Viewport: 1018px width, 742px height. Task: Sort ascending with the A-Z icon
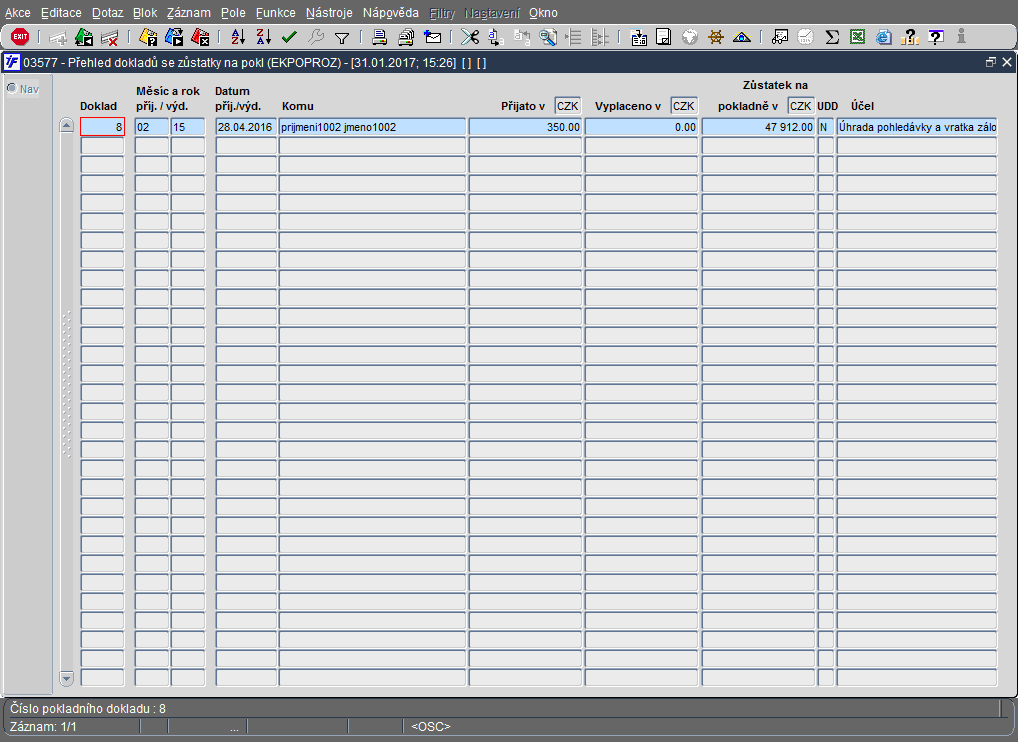coord(238,37)
